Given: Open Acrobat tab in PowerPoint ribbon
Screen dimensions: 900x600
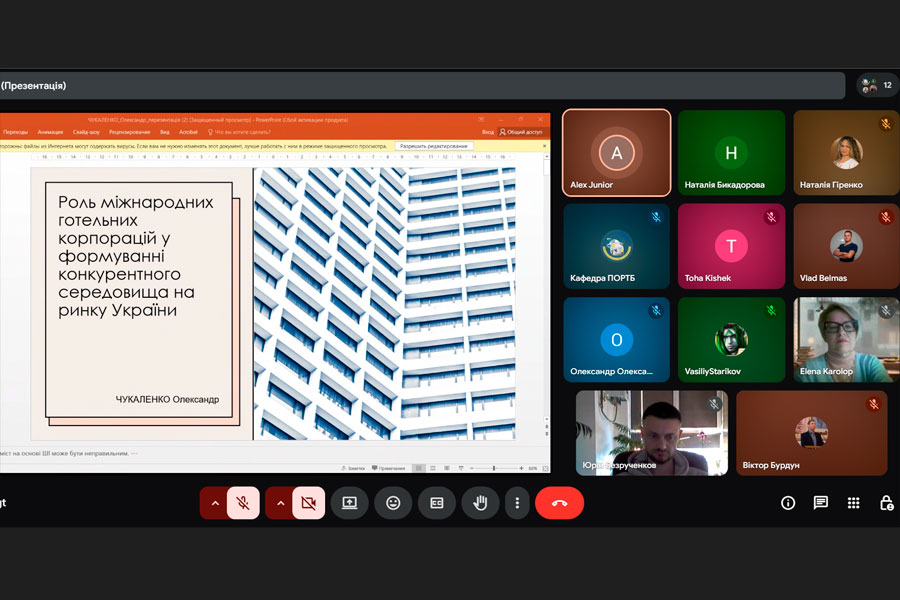Looking at the screenshot, I should pyautogui.click(x=188, y=132).
